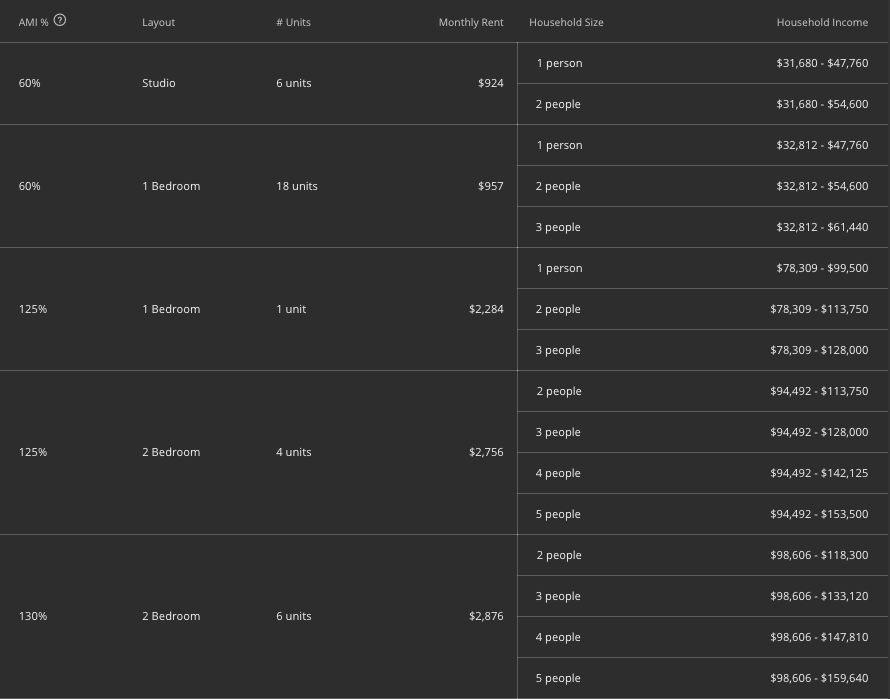
Task: Click the Household Income column header
Action: (822, 22)
